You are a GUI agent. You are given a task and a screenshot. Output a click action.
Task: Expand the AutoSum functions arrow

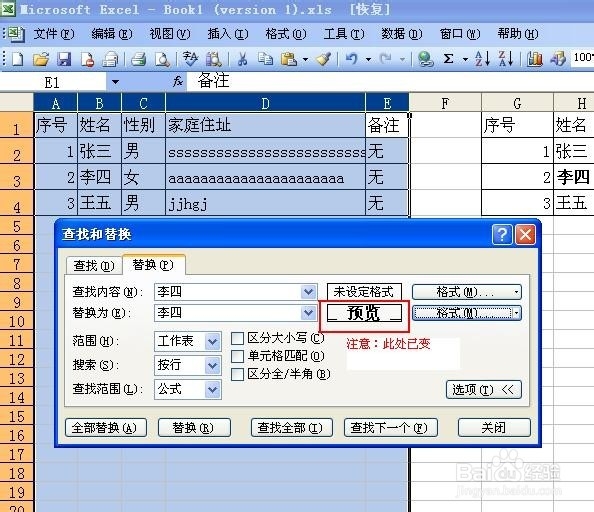click(x=465, y=59)
